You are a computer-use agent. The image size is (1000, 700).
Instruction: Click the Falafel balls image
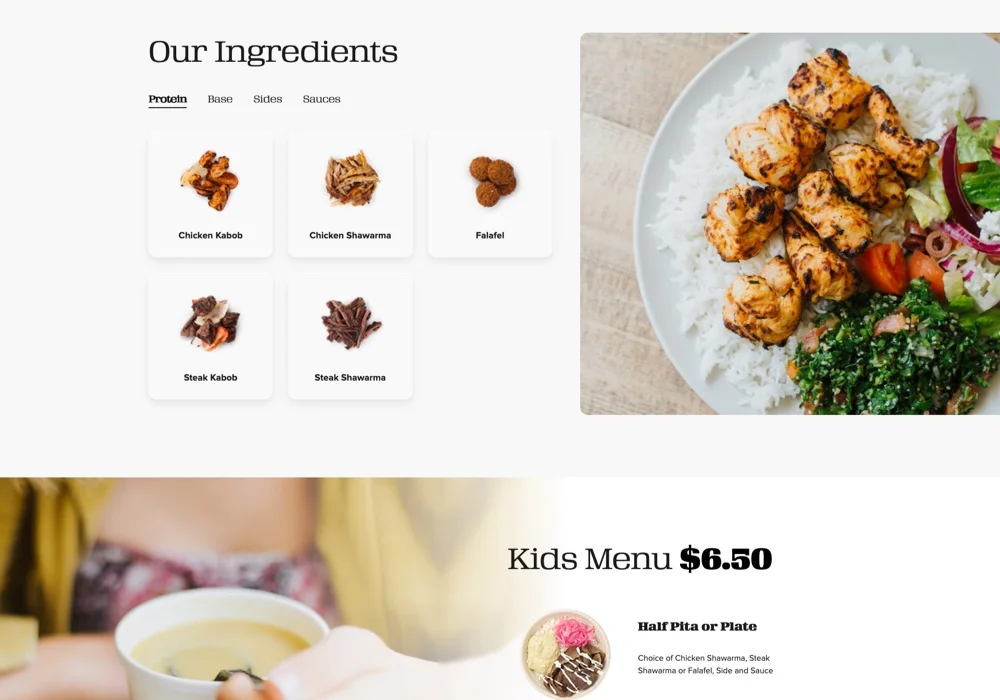point(492,181)
